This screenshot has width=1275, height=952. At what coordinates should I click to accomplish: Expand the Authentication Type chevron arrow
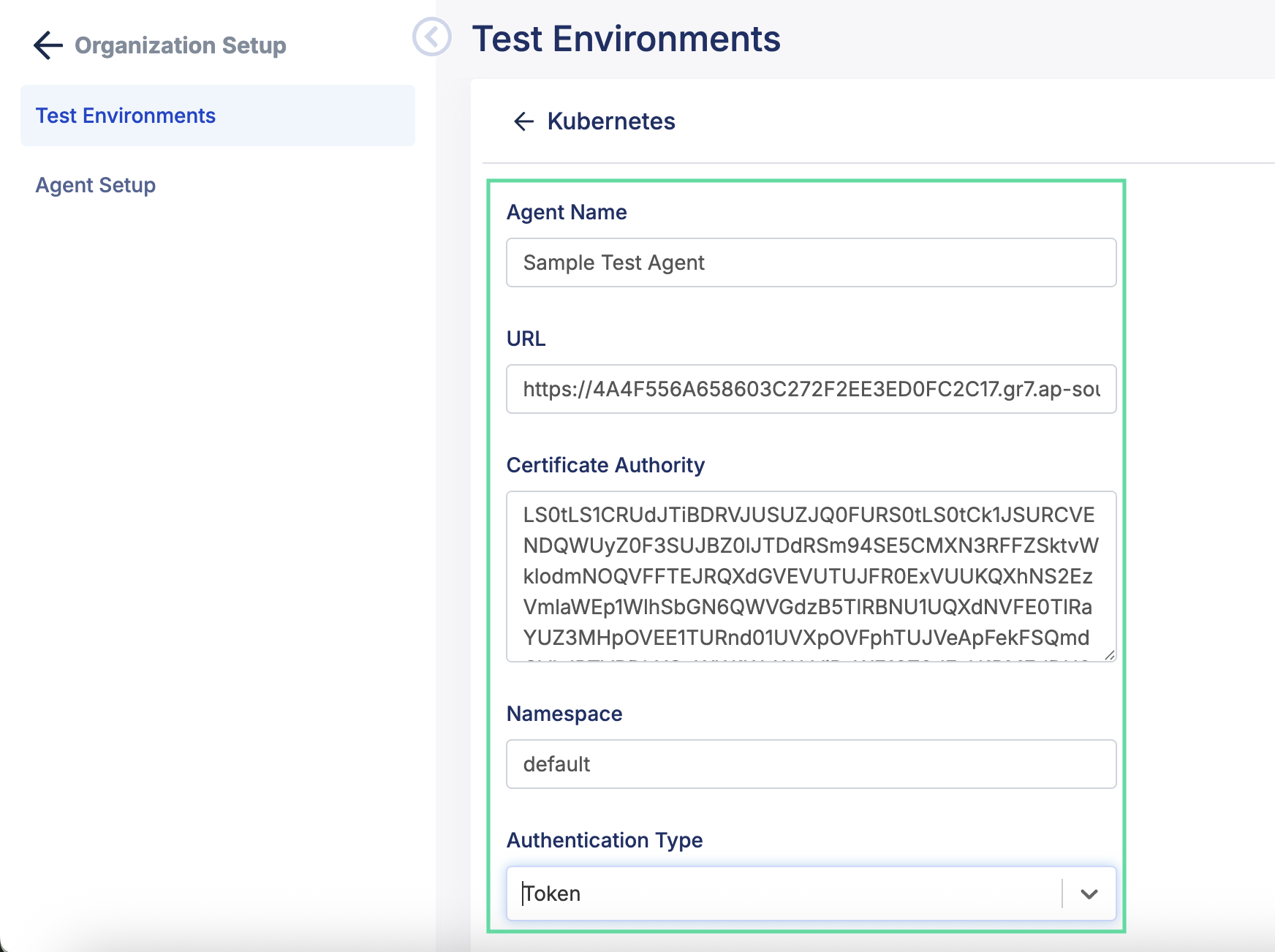[1089, 894]
